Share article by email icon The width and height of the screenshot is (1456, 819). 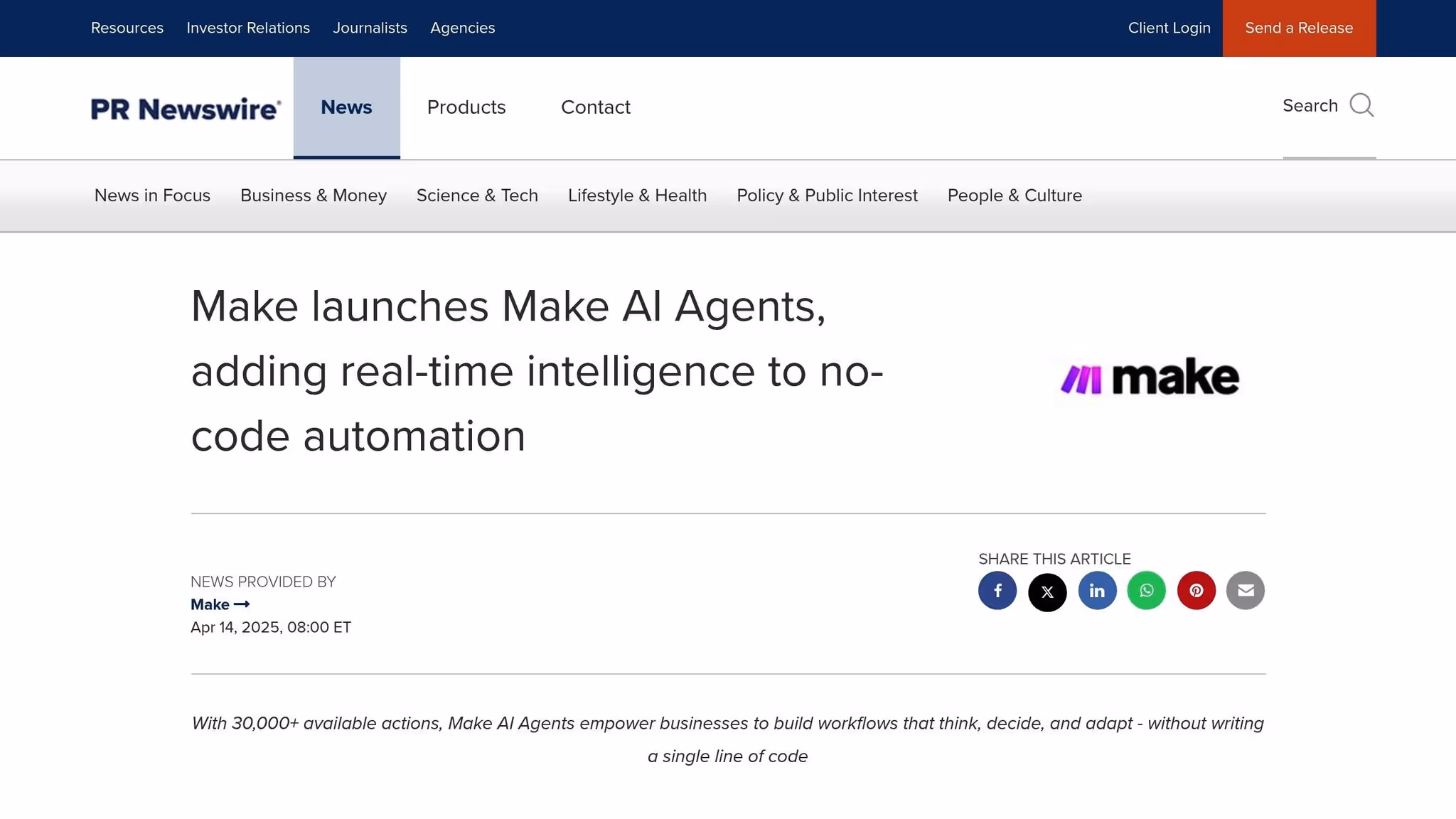[x=1246, y=591]
